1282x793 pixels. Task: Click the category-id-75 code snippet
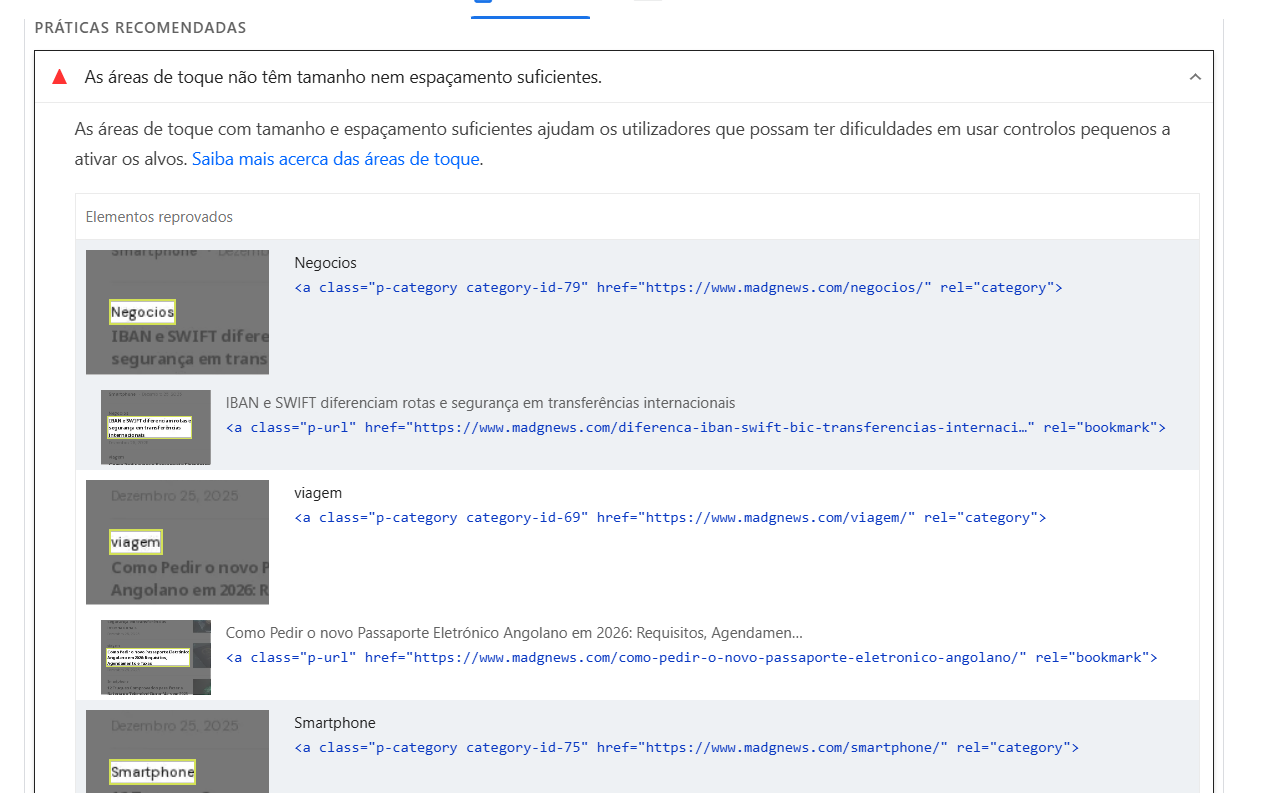pos(686,748)
